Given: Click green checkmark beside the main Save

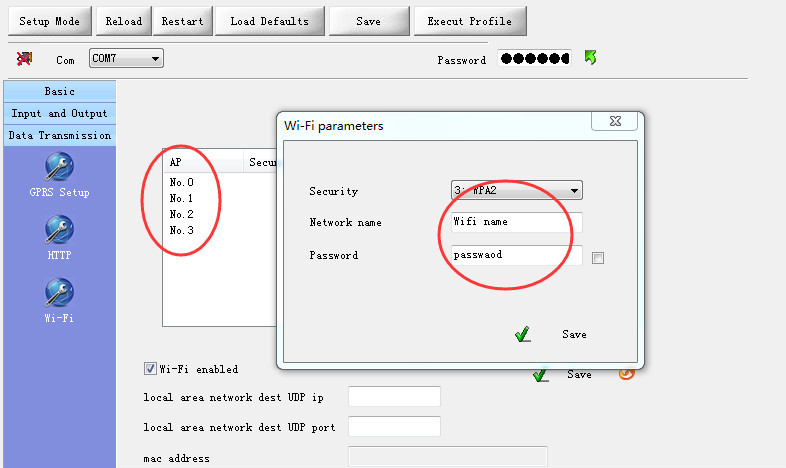Looking at the screenshot, I should 540,374.
